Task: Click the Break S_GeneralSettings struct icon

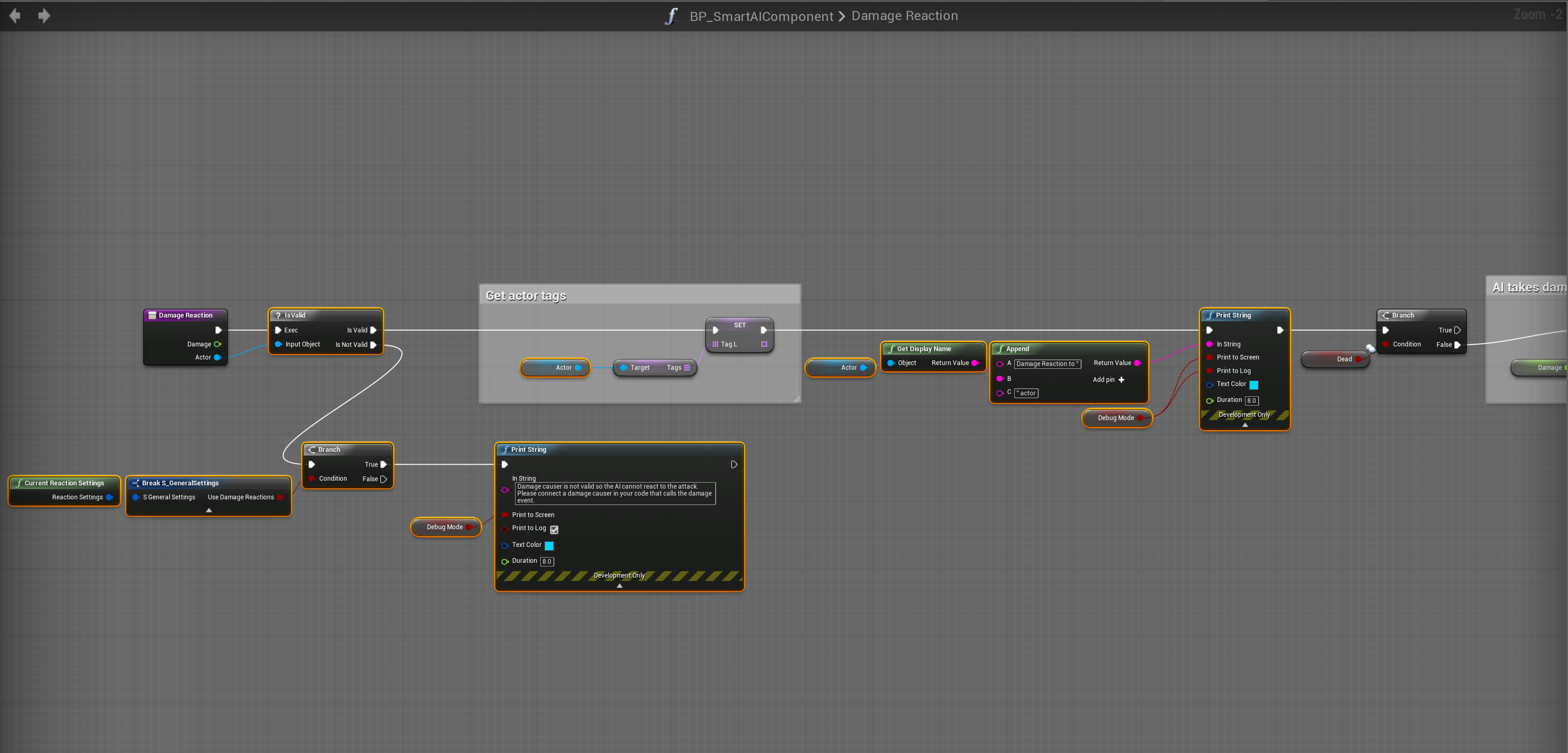Action: click(136, 483)
